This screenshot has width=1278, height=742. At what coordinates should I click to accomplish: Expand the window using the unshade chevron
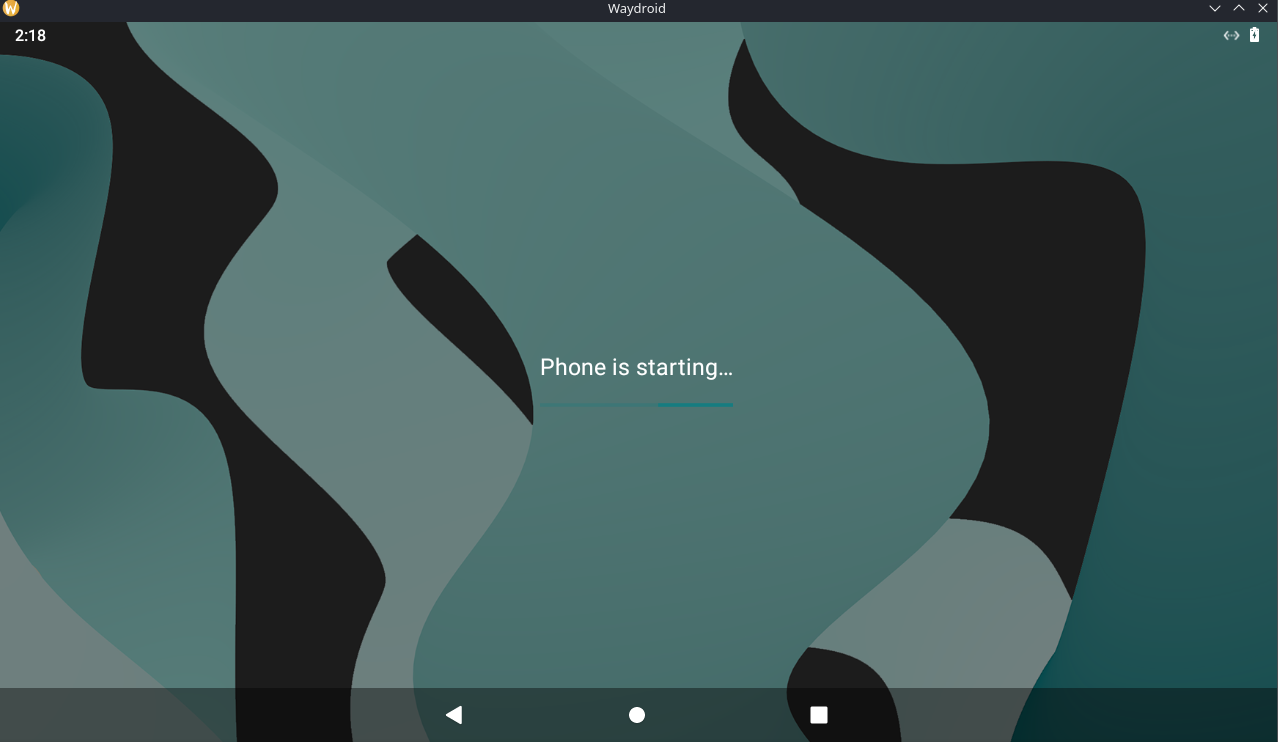coord(1238,8)
